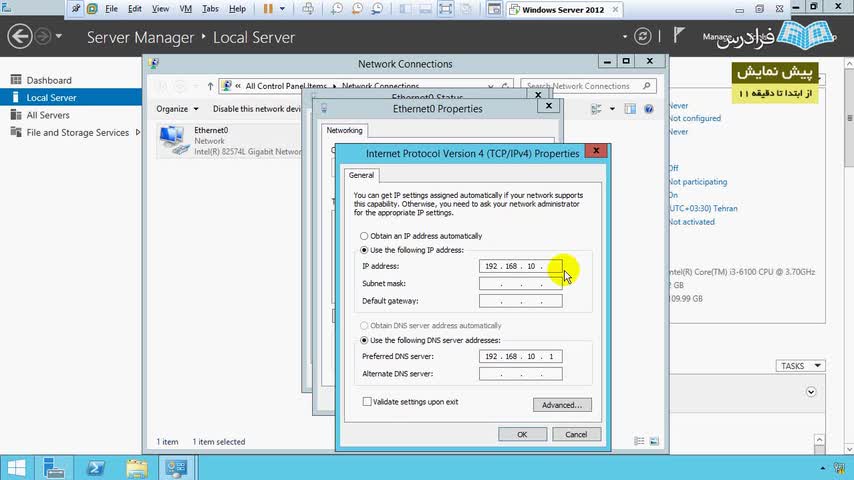Select the Ethernet0 network adapter icon

click(x=173, y=139)
